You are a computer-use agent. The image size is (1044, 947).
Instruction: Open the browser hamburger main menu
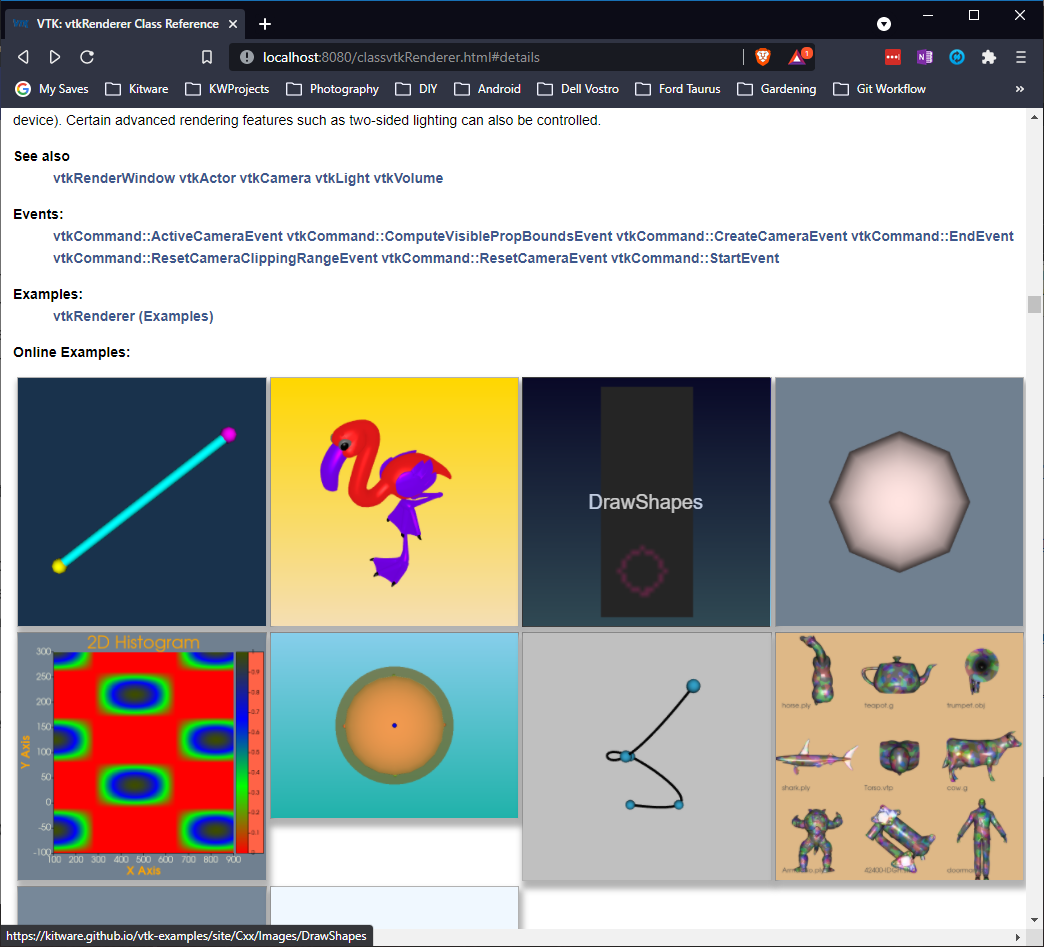[1021, 57]
